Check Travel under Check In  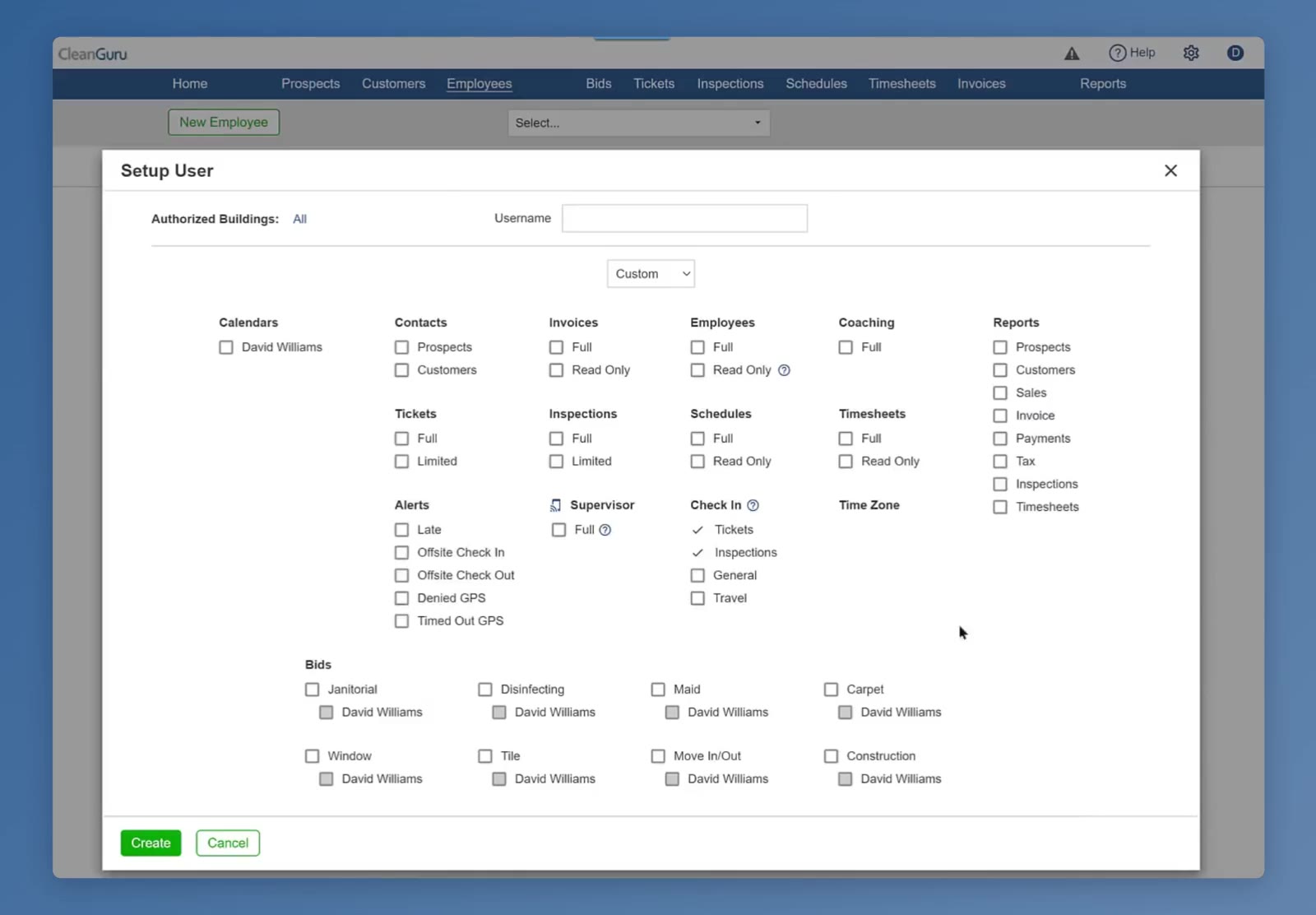[x=697, y=598]
